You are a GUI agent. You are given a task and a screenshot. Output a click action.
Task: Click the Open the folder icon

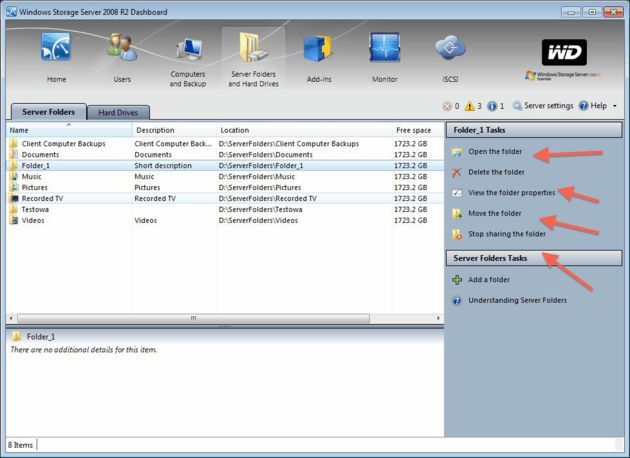457,152
